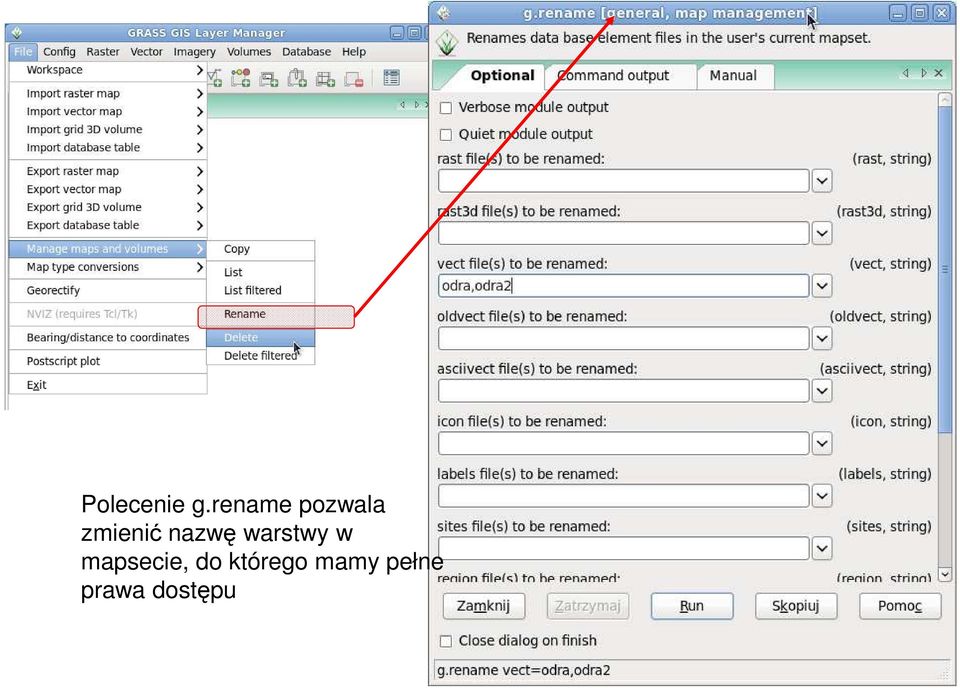Maximize the g.rename dialog window
This screenshot has width=960, height=688.
tap(920, 13)
